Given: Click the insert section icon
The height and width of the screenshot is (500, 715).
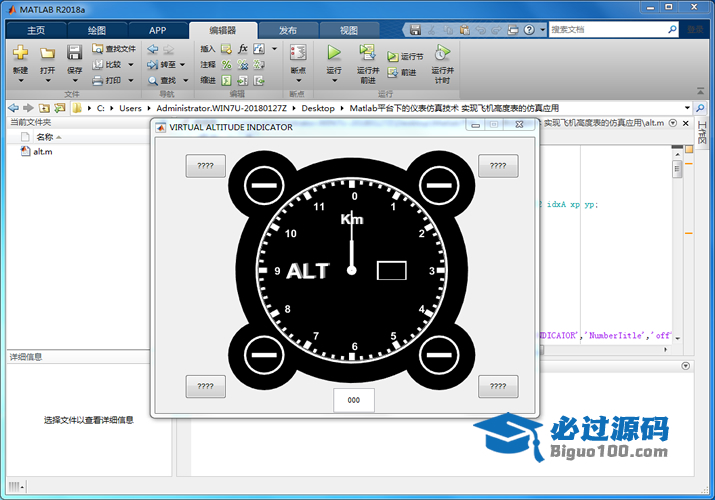Looking at the screenshot, I should pyautogui.click(x=226, y=48).
